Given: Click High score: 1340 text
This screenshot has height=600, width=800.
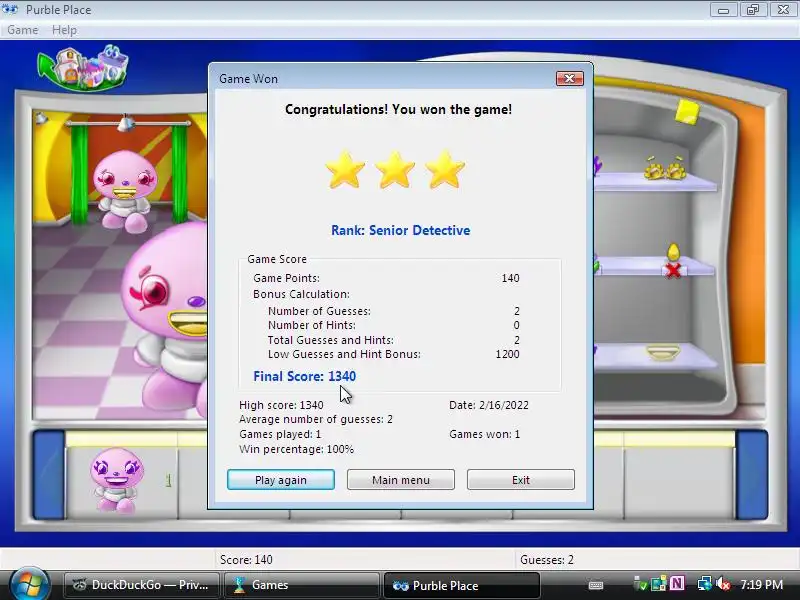Looking at the screenshot, I should click(x=281, y=405).
